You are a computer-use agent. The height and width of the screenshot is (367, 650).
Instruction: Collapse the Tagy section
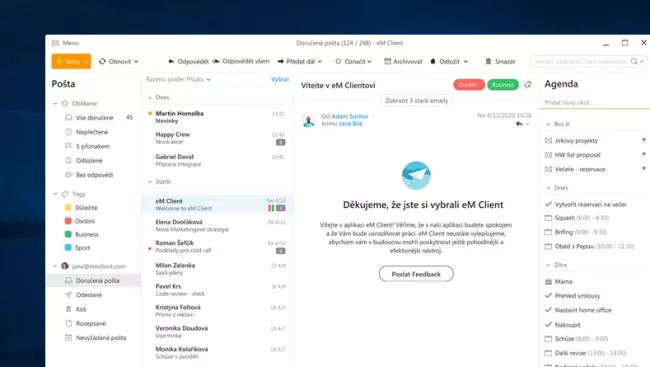[55, 194]
